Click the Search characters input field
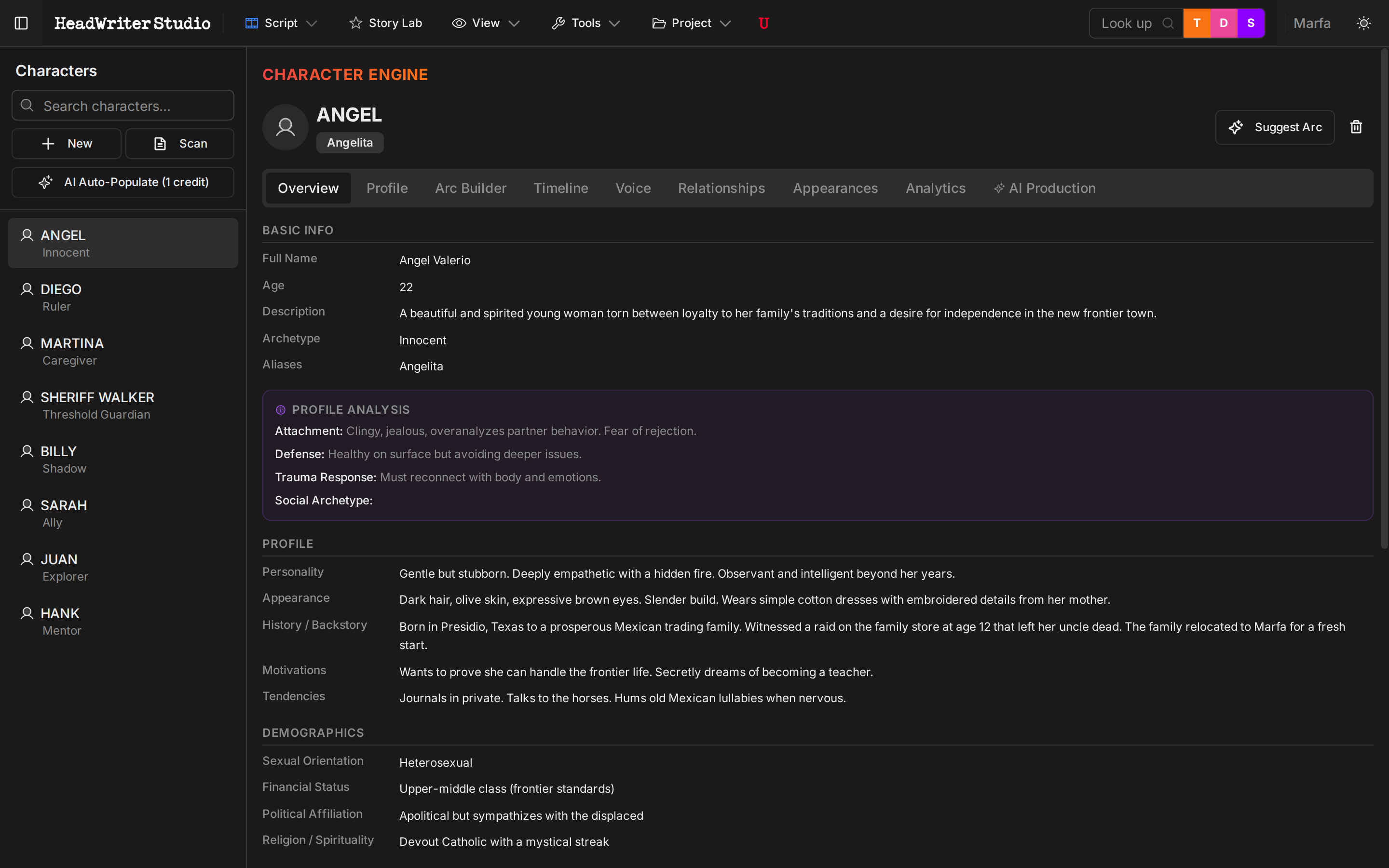The height and width of the screenshot is (868, 1389). coord(122,105)
